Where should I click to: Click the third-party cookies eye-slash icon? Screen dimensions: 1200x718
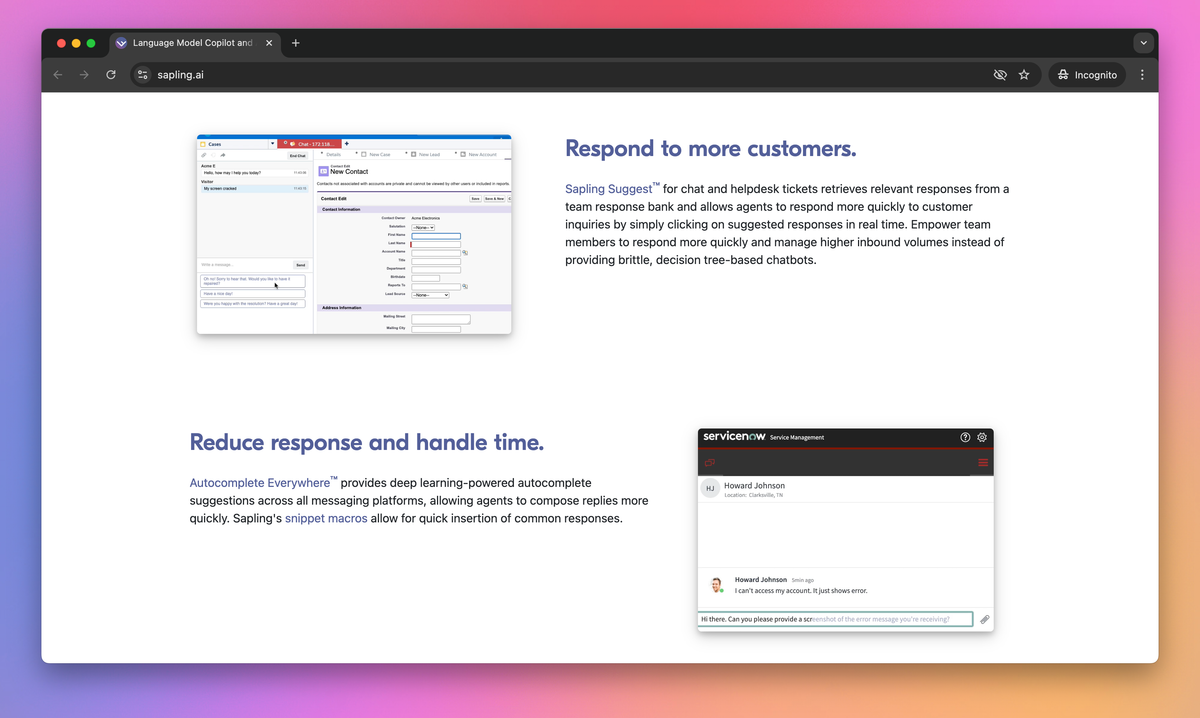999,75
